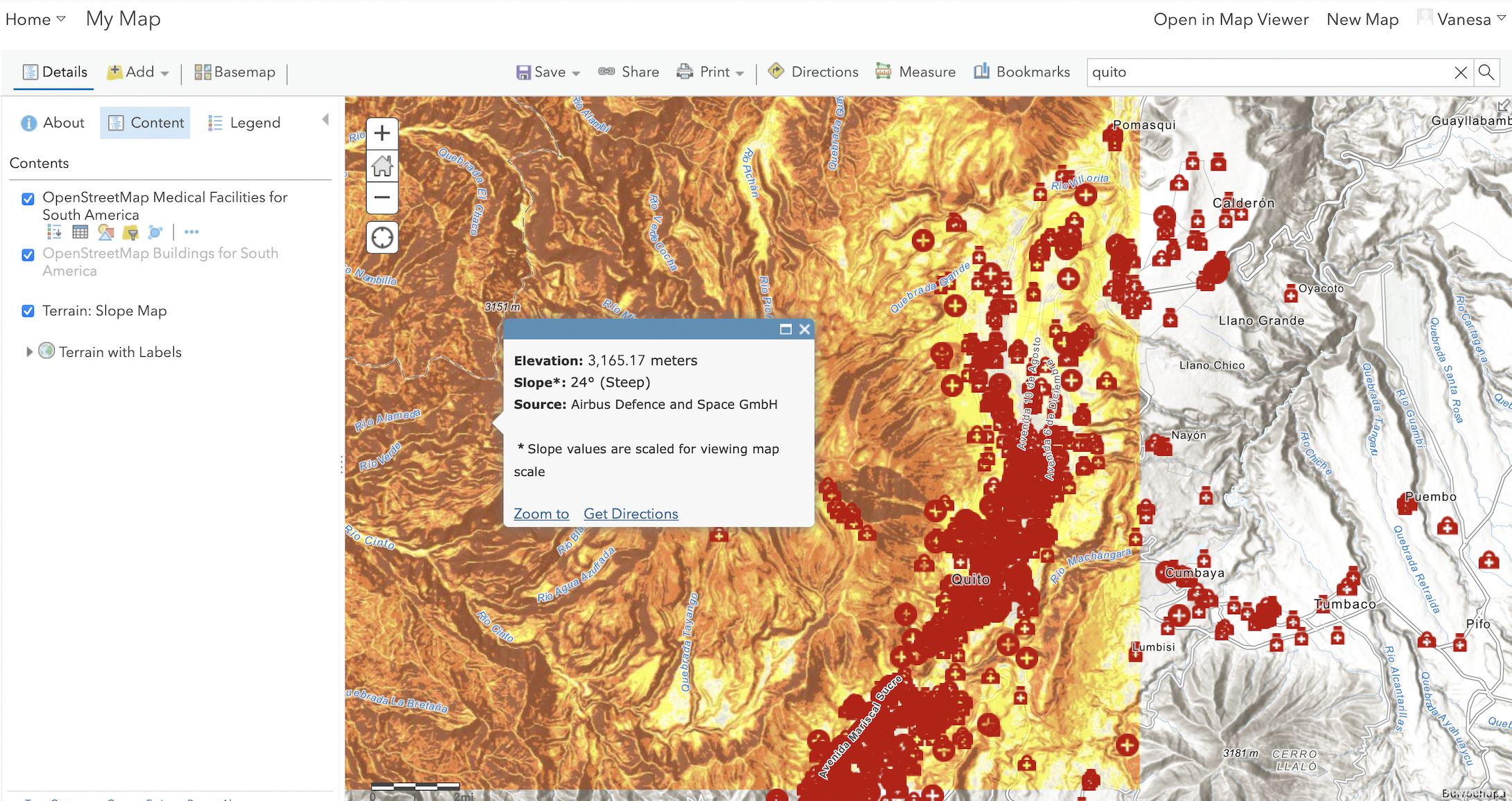Open the attribute table for Medical Facilities
The image size is (1512, 801).
tap(80, 232)
